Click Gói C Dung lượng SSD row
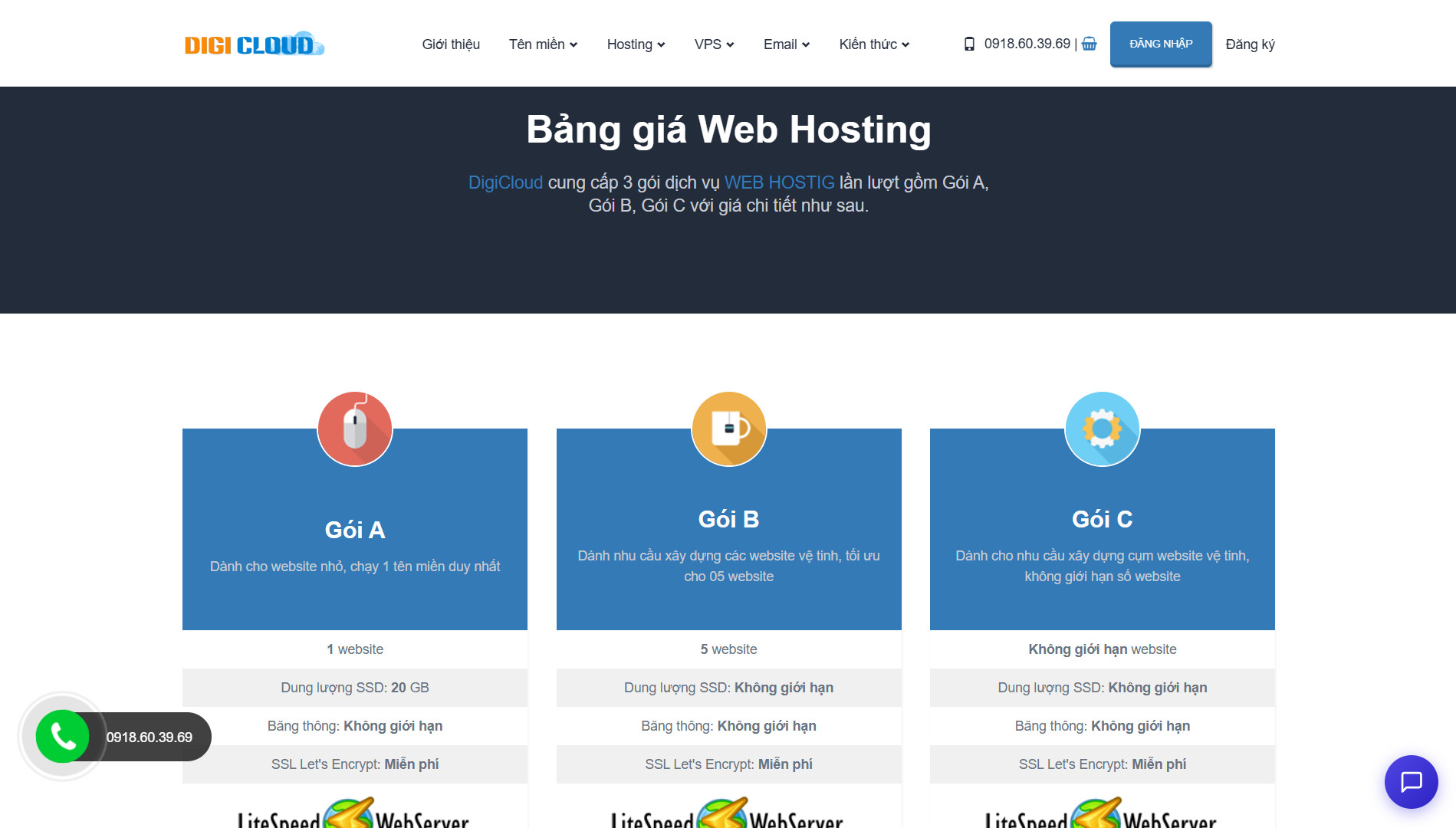Viewport: 1456px width, 828px height. (1103, 688)
